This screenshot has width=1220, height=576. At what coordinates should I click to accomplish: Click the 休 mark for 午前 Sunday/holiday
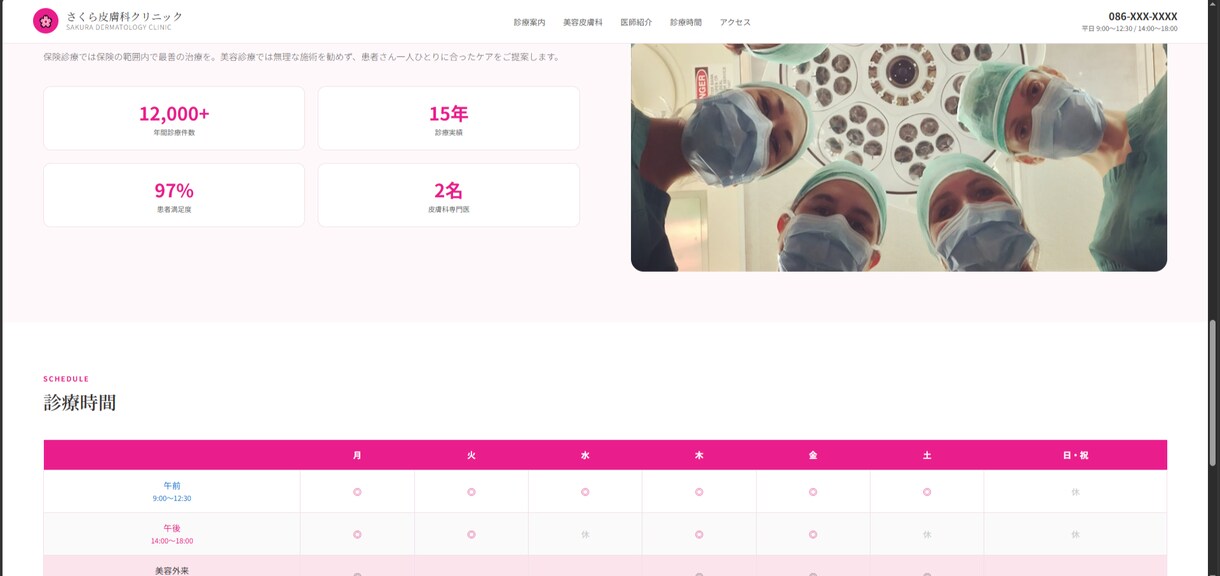(x=1076, y=492)
